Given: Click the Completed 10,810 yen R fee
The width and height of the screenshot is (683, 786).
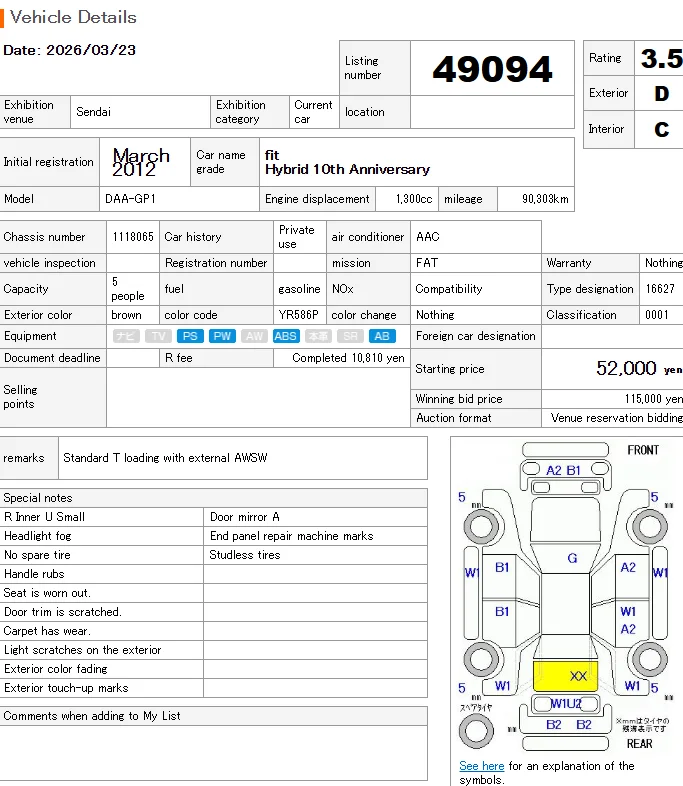Looking at the screenshot, I should [348, 358].
